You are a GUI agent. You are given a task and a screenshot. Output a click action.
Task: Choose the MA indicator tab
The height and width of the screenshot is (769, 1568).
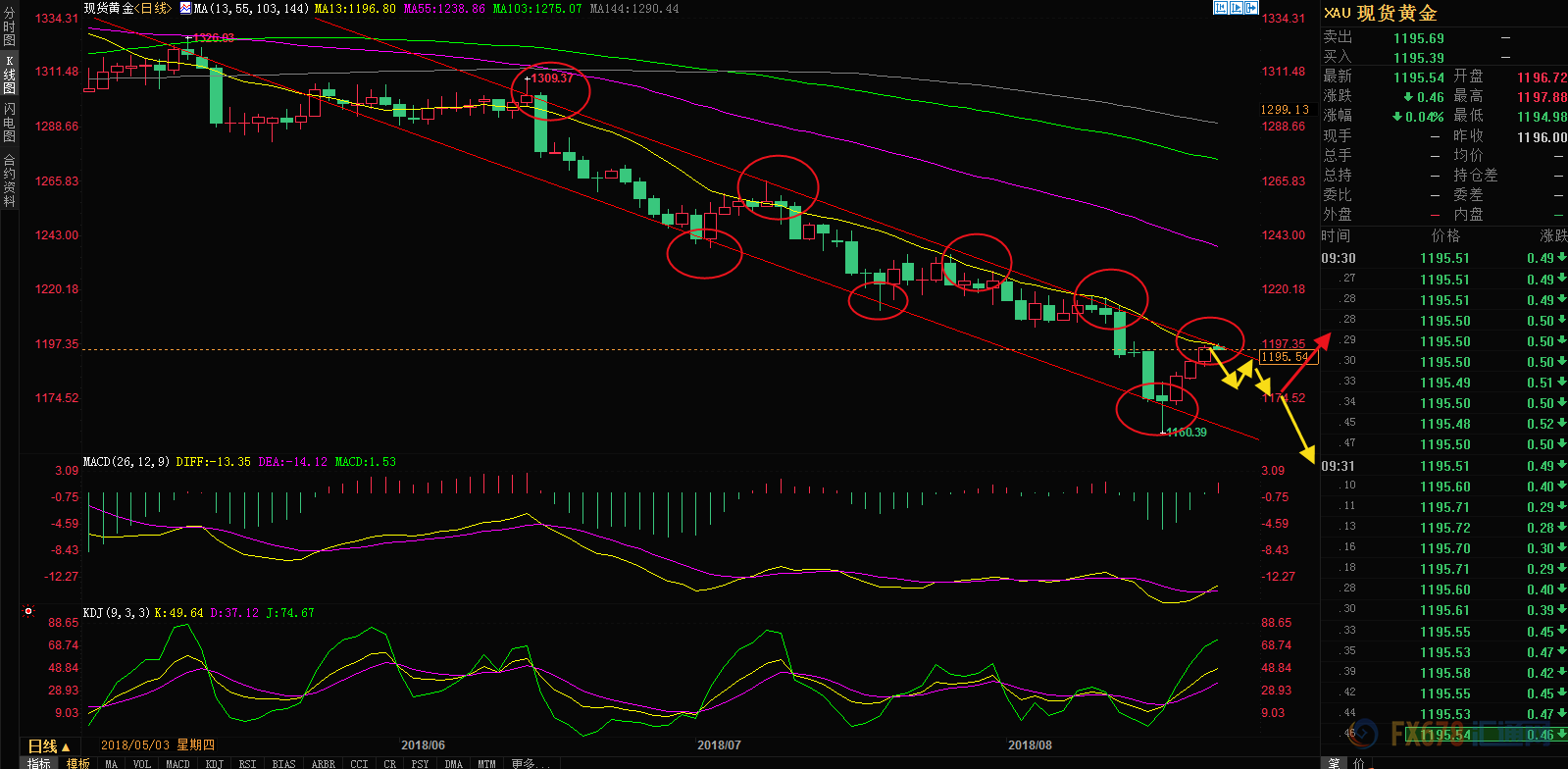click(x=111, y=763)
